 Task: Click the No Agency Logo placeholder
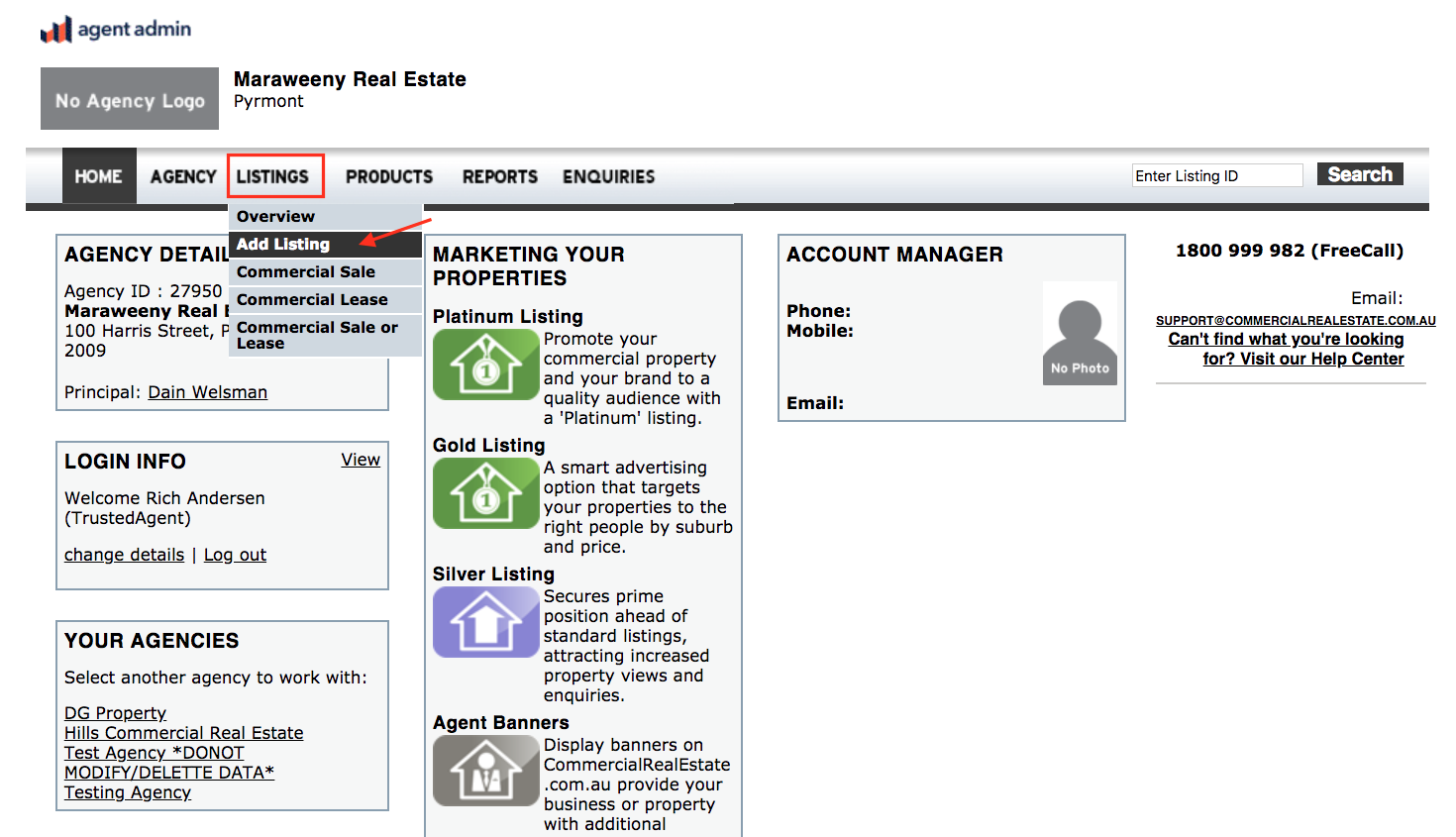point(129,98)
